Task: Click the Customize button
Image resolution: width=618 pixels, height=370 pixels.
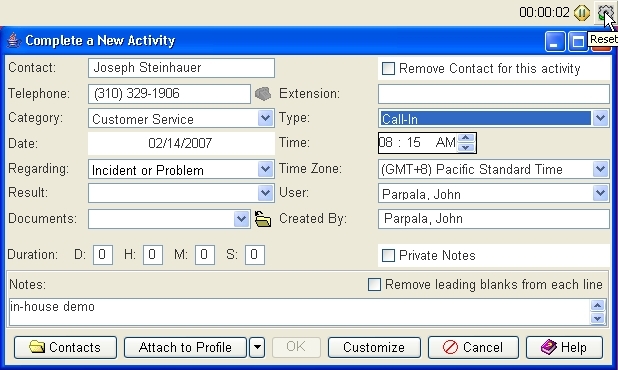Action: [374, 347]
